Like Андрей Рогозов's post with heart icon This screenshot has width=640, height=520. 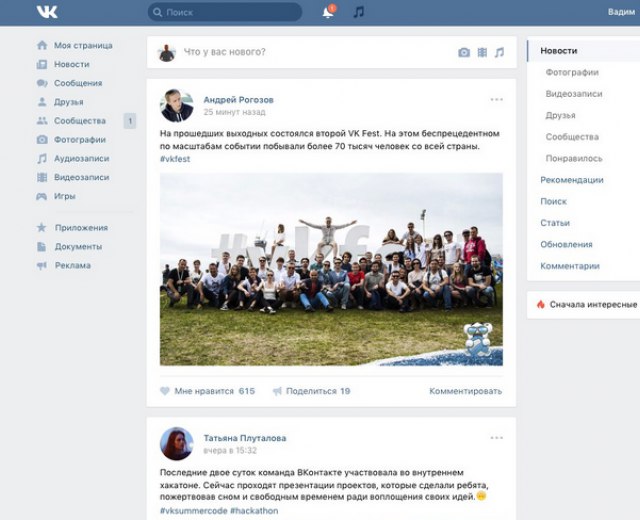coord(164,391)
